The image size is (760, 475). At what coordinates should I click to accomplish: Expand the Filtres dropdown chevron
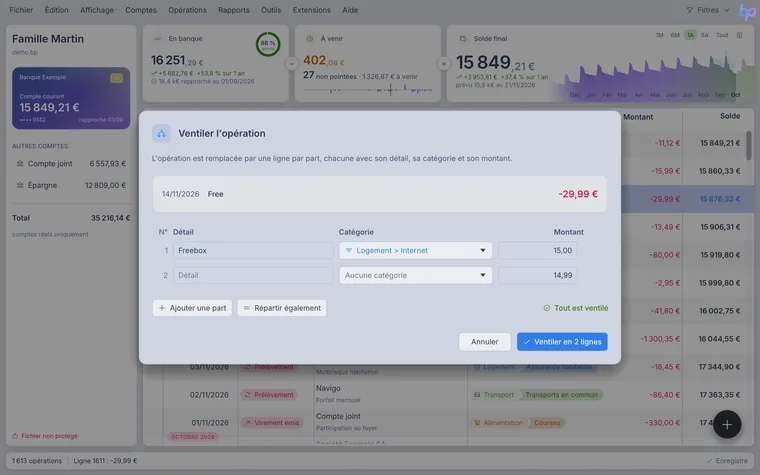(x=726, y=10)
